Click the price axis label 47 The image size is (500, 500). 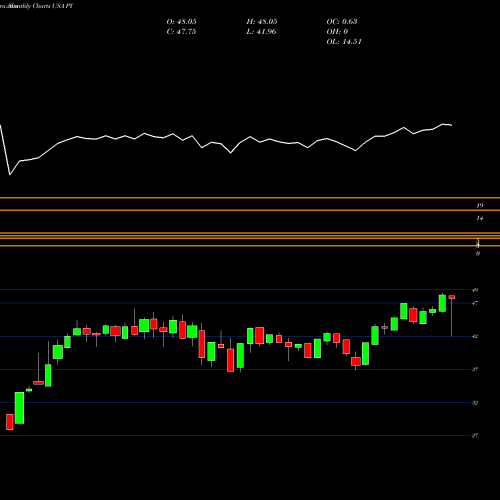(x=475, y=303)
